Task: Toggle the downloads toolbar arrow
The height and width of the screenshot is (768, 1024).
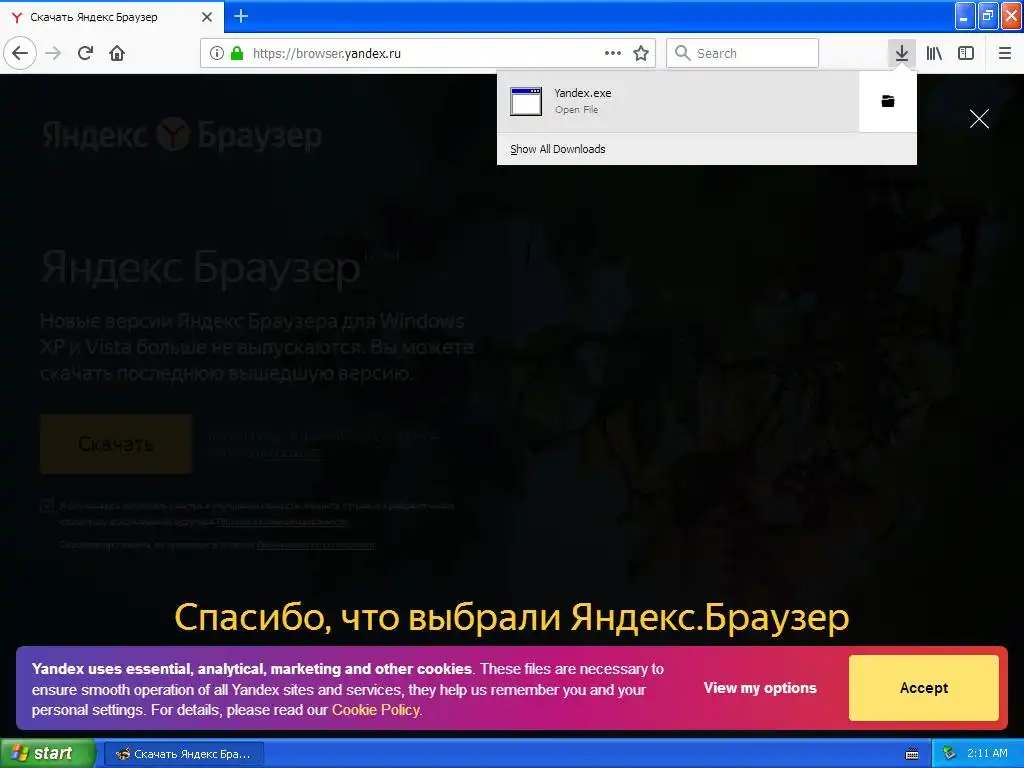Action: click(x=902, y=53)
